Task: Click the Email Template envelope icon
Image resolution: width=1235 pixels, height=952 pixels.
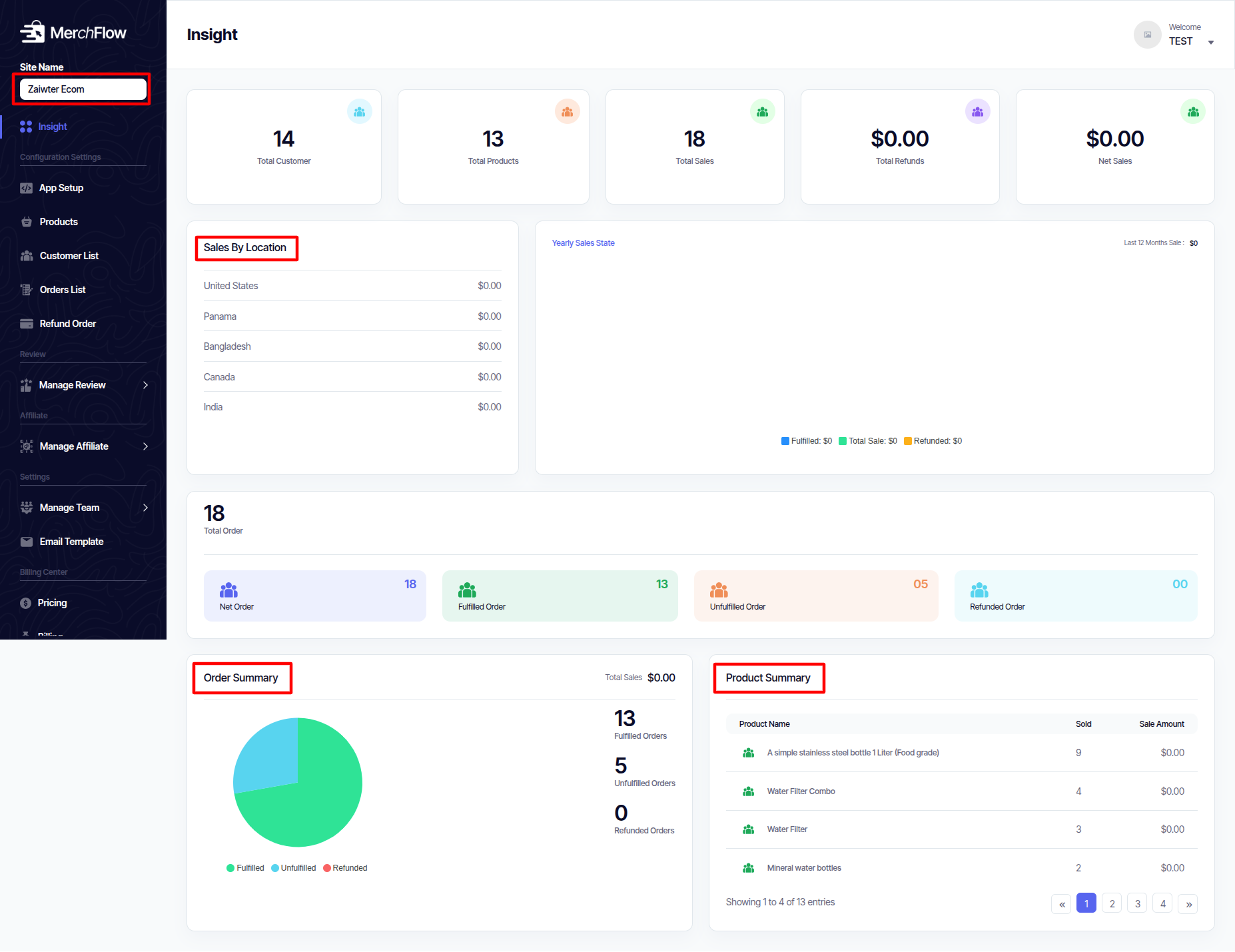Action: click(x=27, y=542)
